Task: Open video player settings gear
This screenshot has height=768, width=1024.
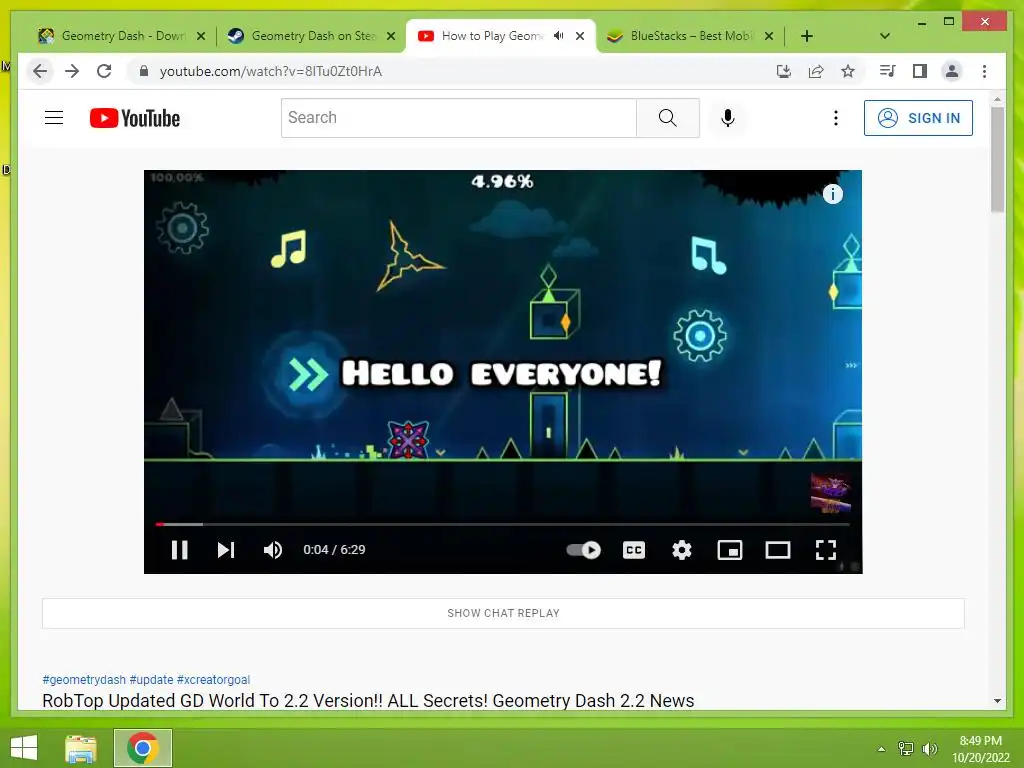Action: coord(682,550)
